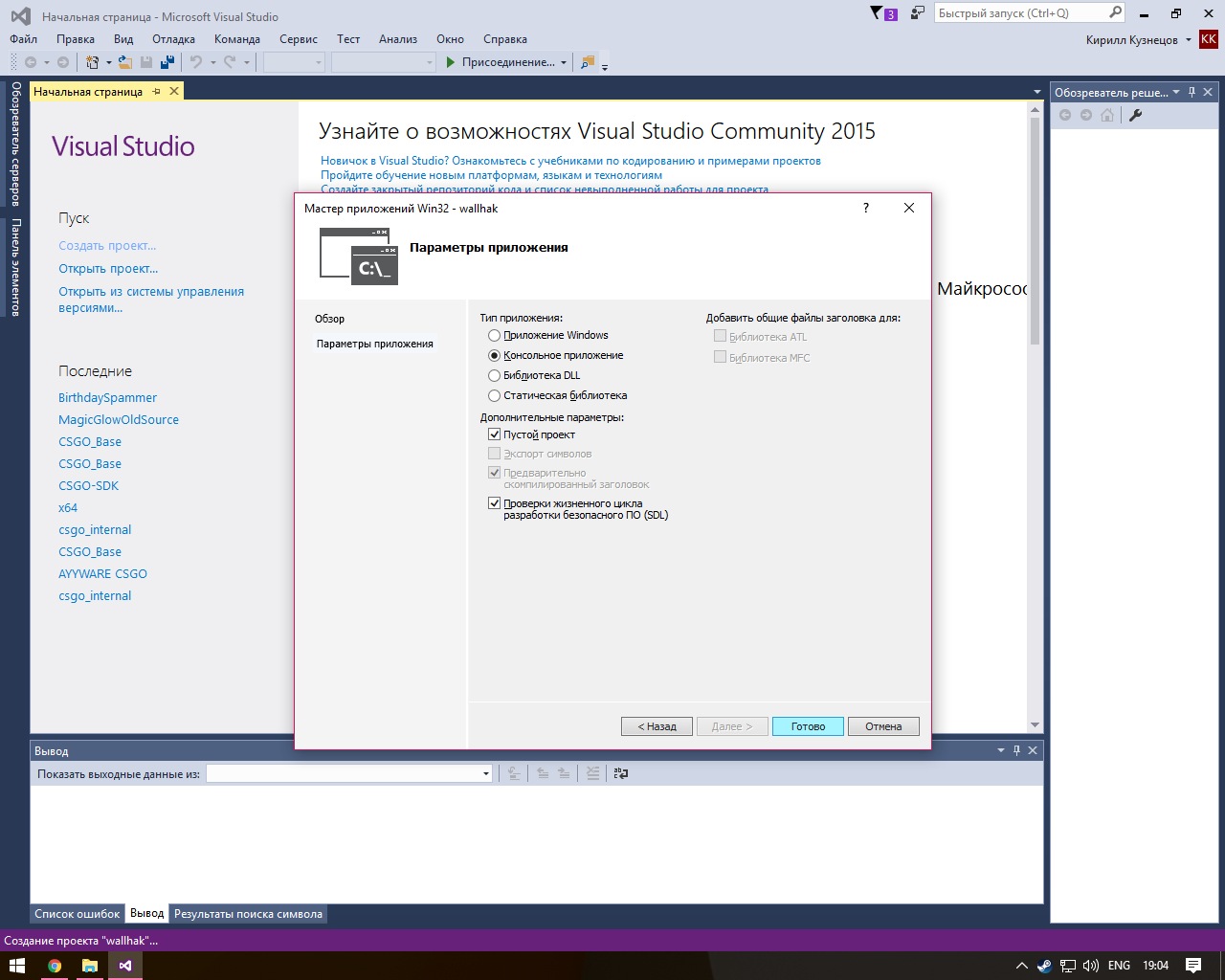
Task: Click the Quick Launch search magnifier
Action: coord(1115,12)
